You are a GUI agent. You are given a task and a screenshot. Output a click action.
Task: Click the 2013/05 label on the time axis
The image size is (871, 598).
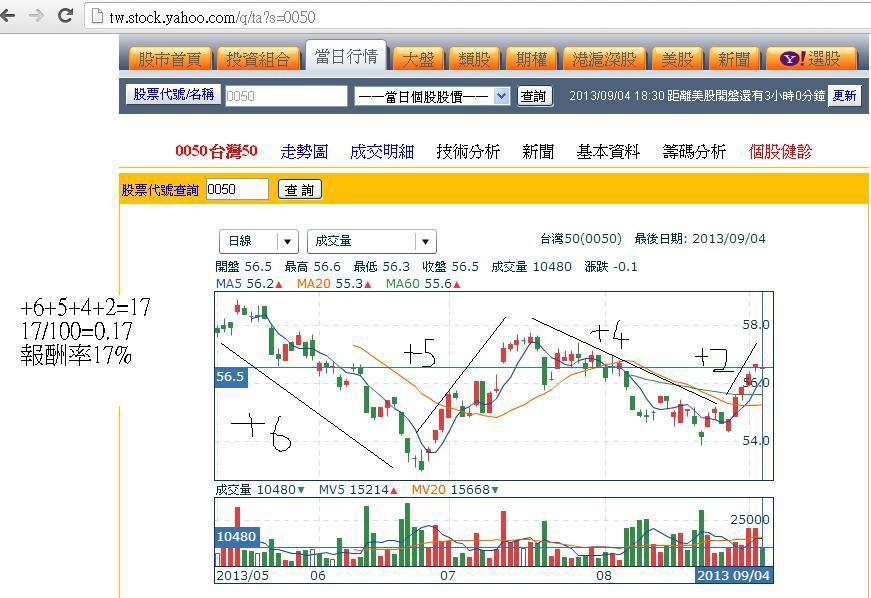pyautogui.click(x=243, y=576)
